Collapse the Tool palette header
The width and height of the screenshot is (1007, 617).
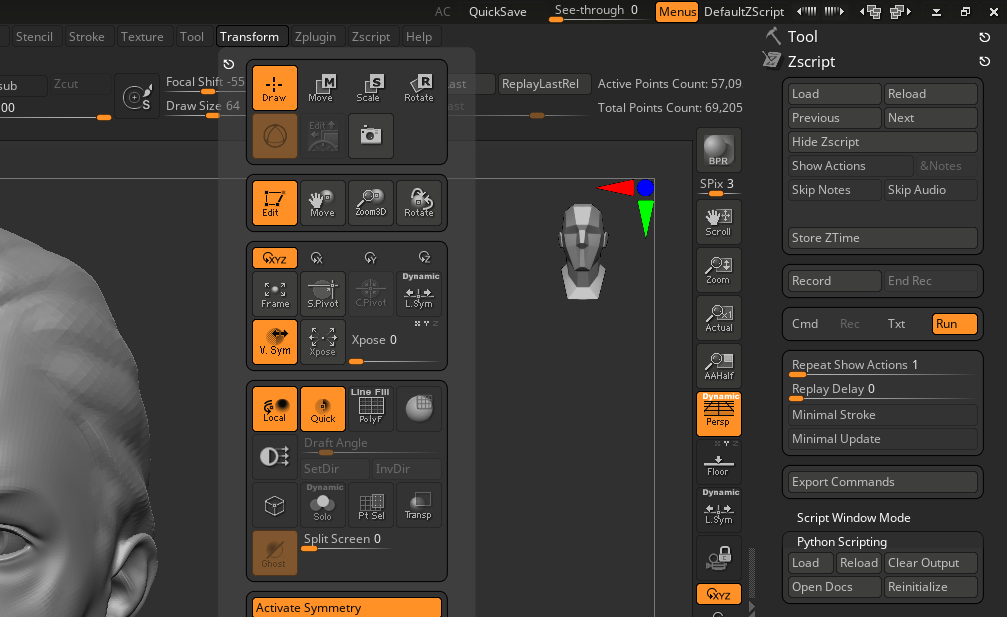(x=803, y=37)
